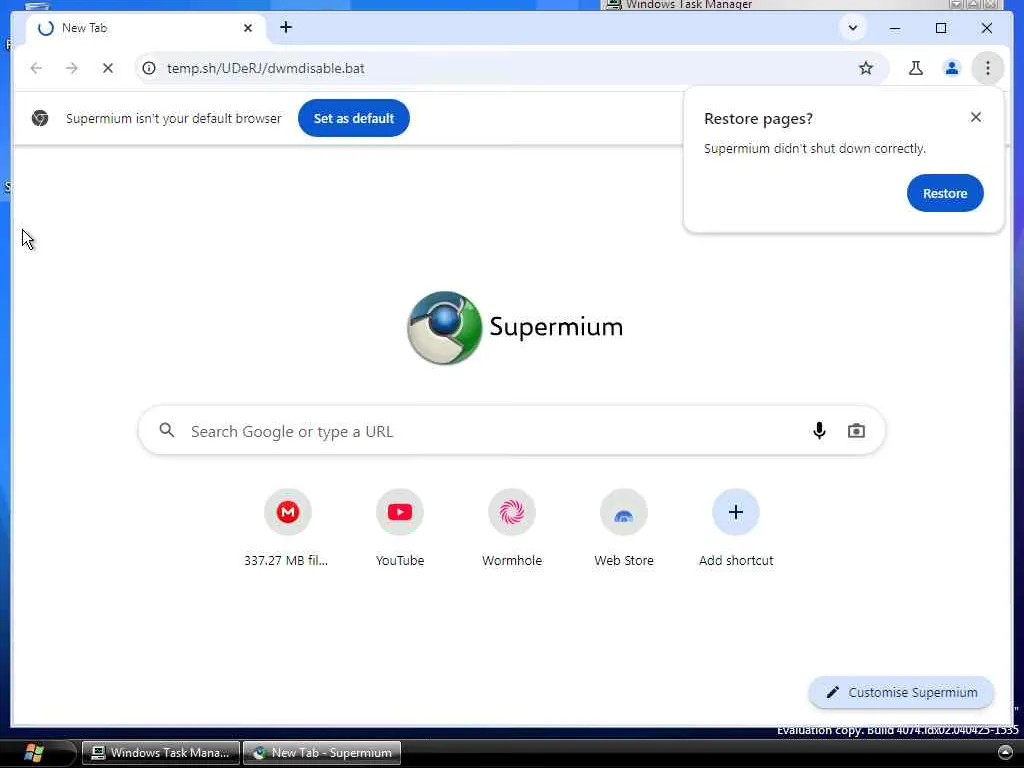Click the Search Google or type a URL box
This screenshot has width=1024, height=768.
coord(511,431)
